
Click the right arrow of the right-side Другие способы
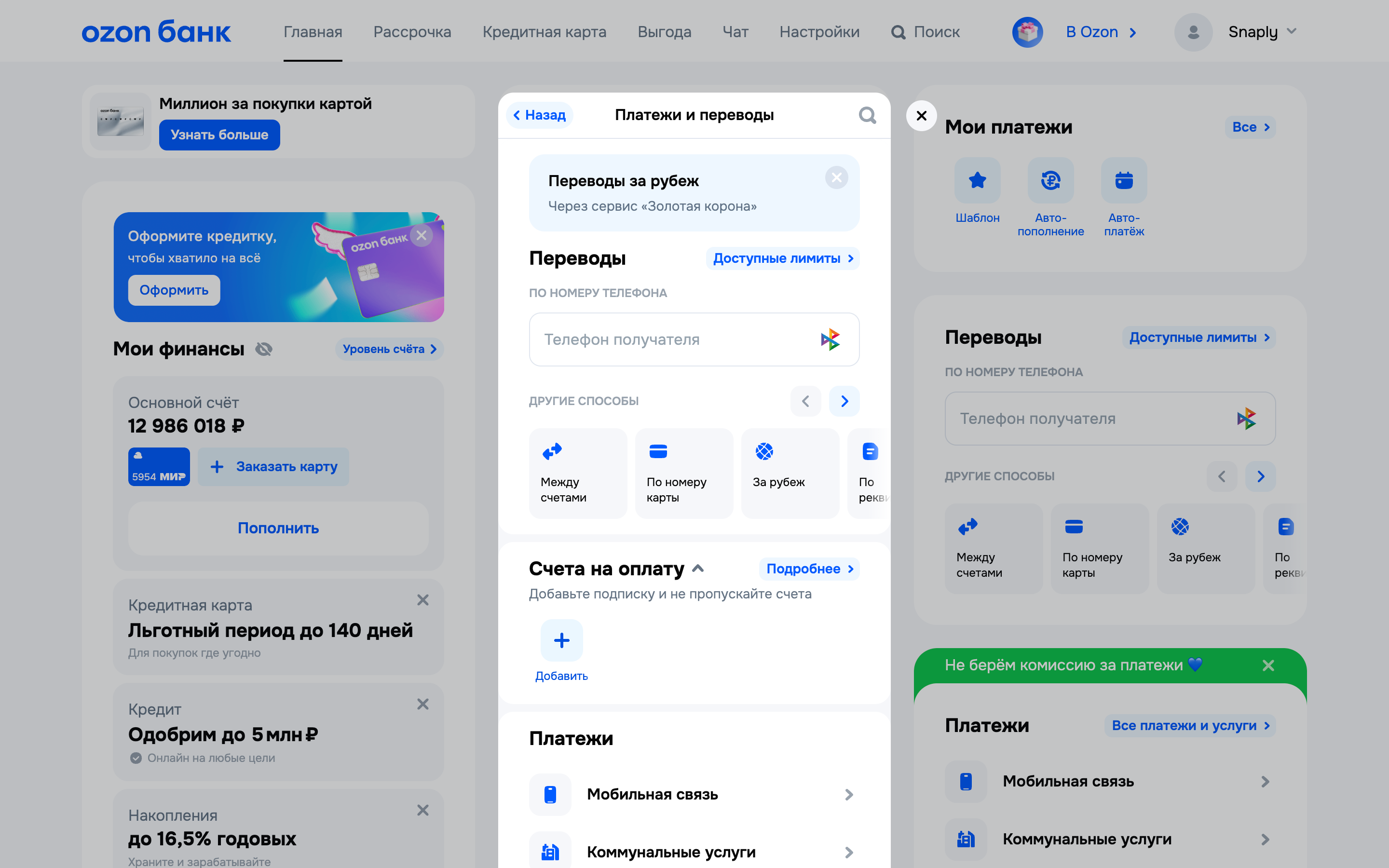(1260, 476)
